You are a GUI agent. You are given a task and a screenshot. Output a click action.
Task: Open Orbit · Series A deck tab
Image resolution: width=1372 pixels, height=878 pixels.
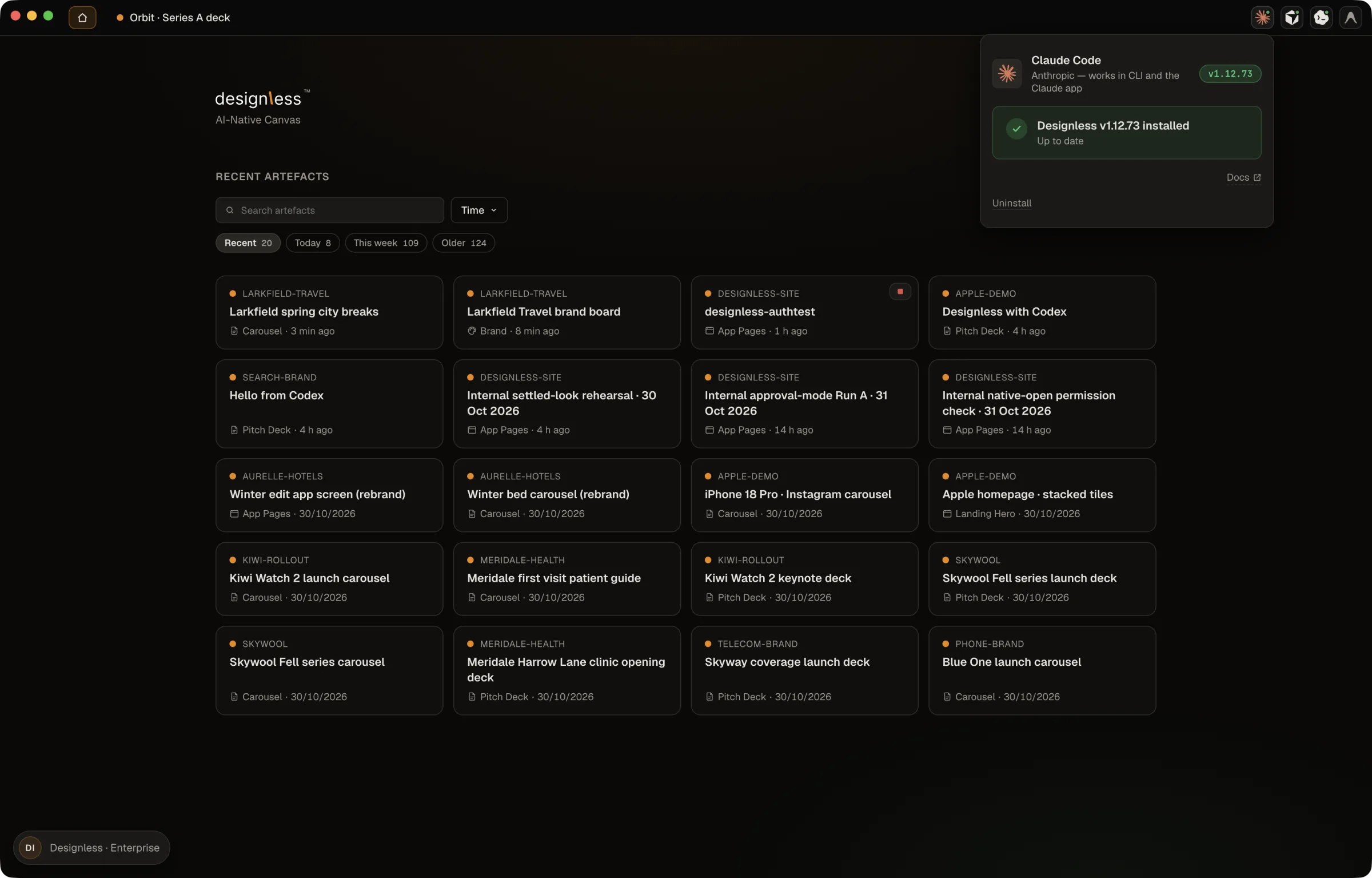click(173, 18)
